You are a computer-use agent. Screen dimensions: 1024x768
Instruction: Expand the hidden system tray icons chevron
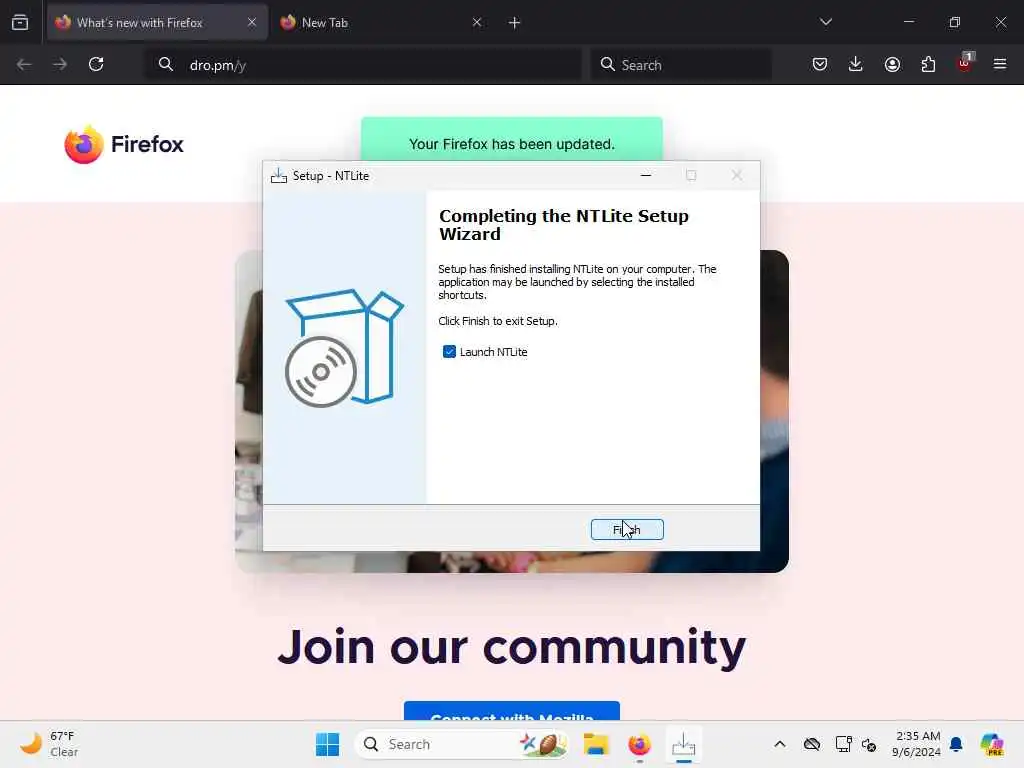pos(780,744)
